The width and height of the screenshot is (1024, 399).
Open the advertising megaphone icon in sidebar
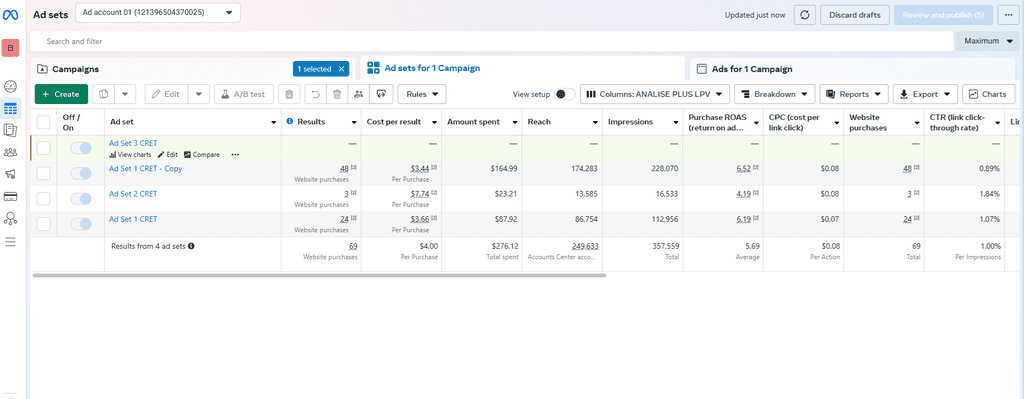point(10,174)
